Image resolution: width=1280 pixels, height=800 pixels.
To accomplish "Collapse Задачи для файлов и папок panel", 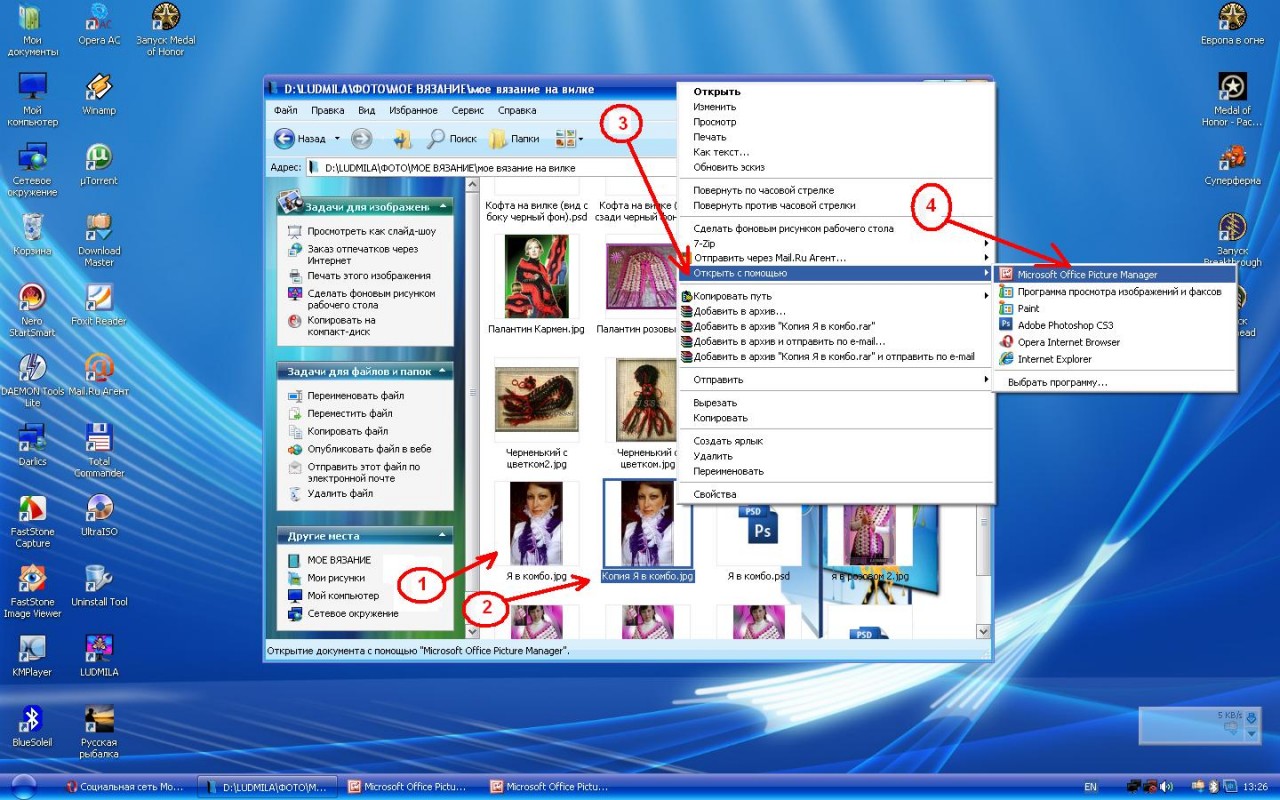I will tap(443, 371).
